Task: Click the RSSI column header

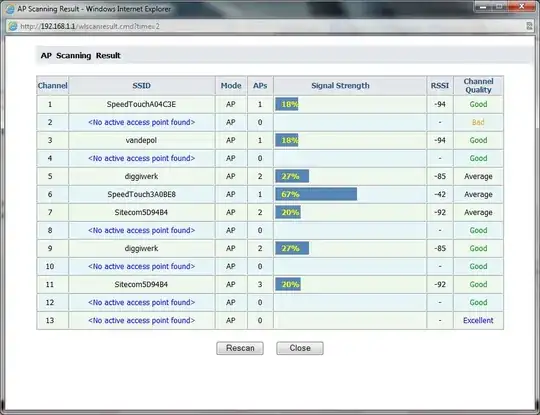Action: tap(440, 85)
